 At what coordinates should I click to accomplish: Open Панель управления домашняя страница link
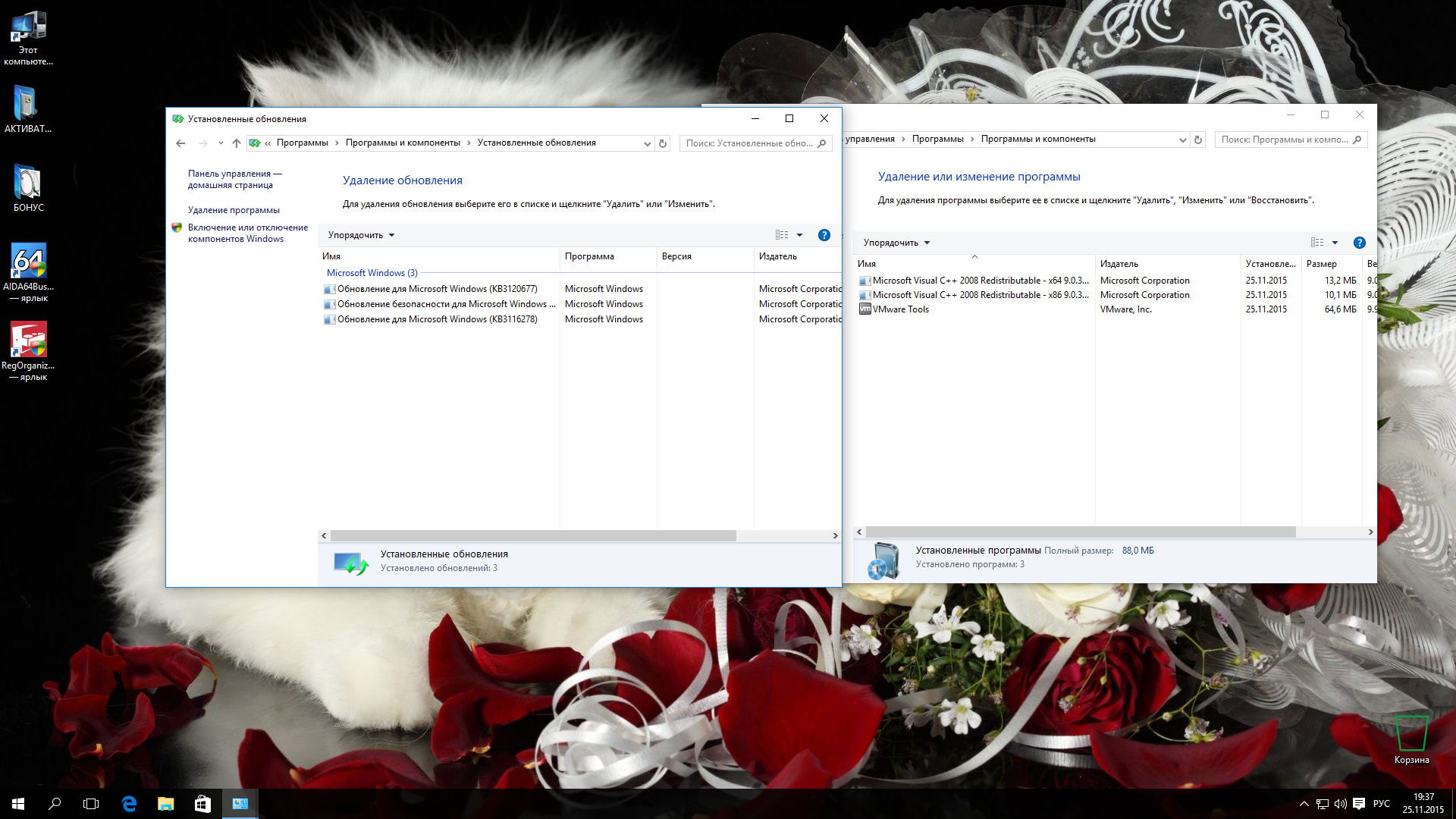[x=234, y=179]
